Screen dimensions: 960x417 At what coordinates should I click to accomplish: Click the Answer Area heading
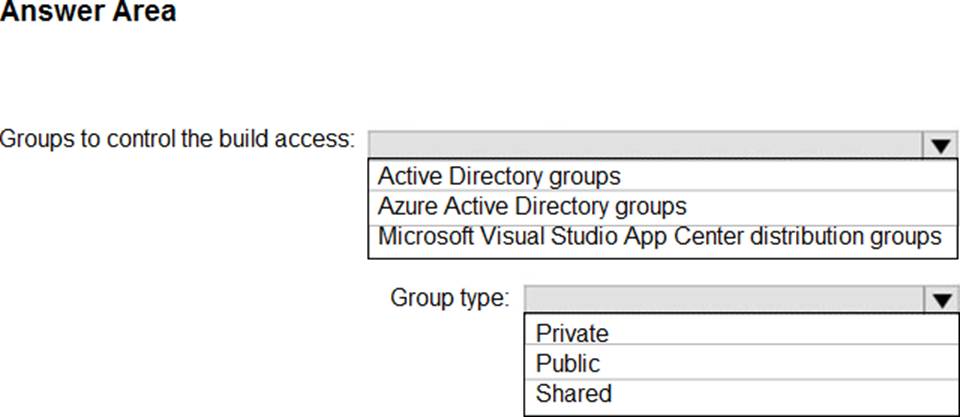(88, 12)
